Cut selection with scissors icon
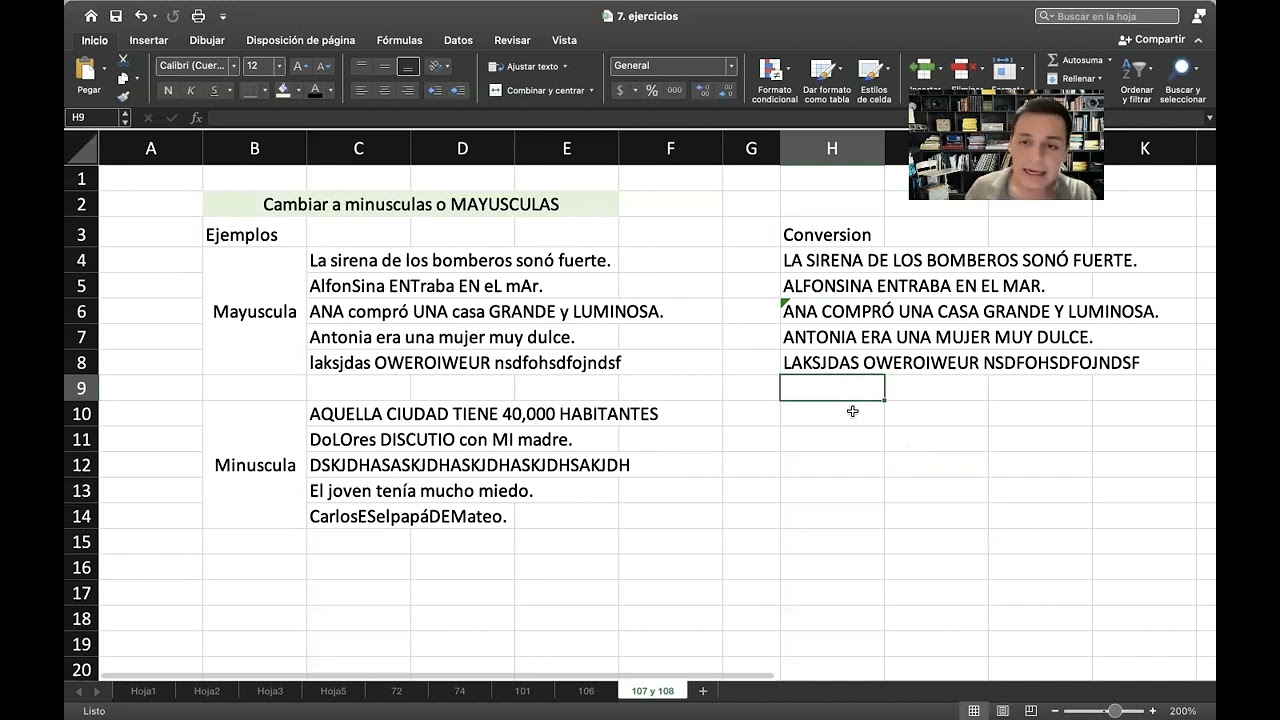 [123, 60]
